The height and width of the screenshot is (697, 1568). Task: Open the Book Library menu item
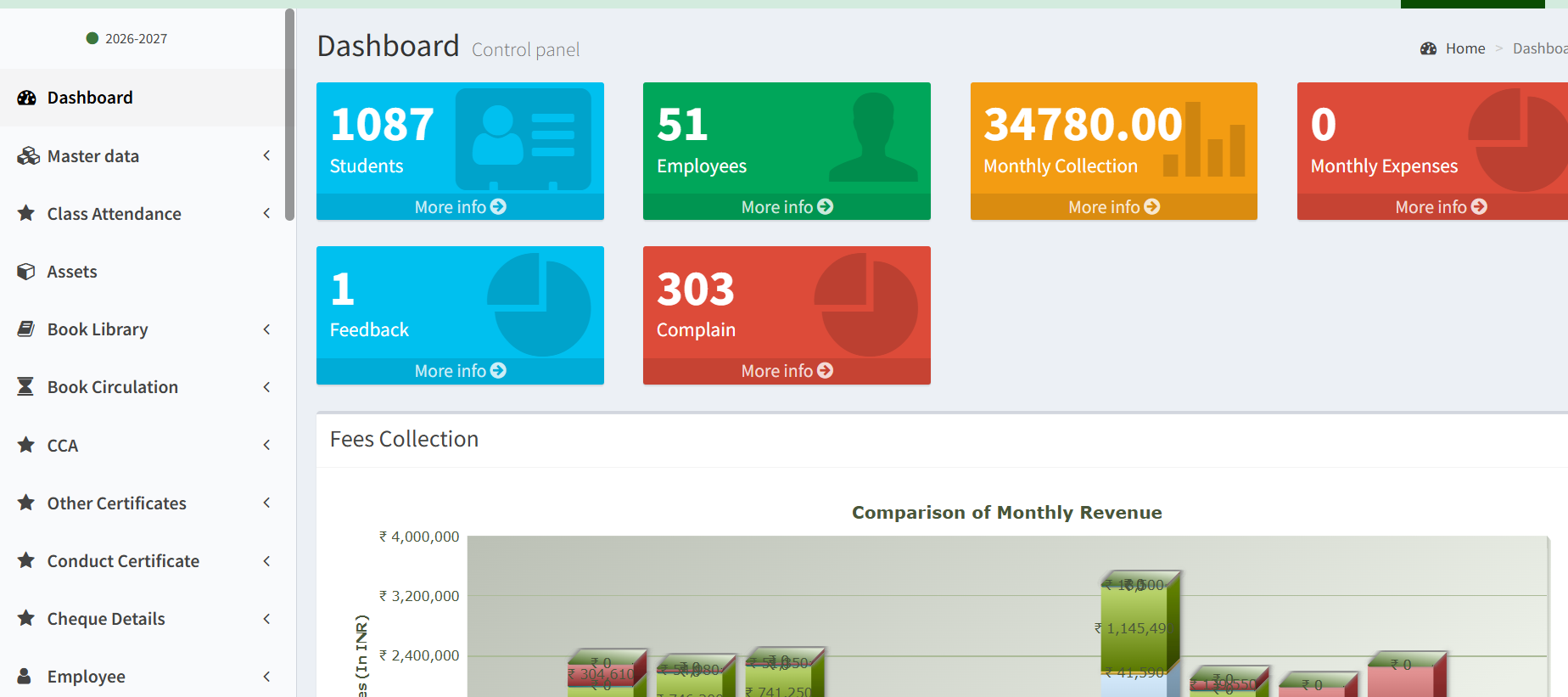coord(143,329)
